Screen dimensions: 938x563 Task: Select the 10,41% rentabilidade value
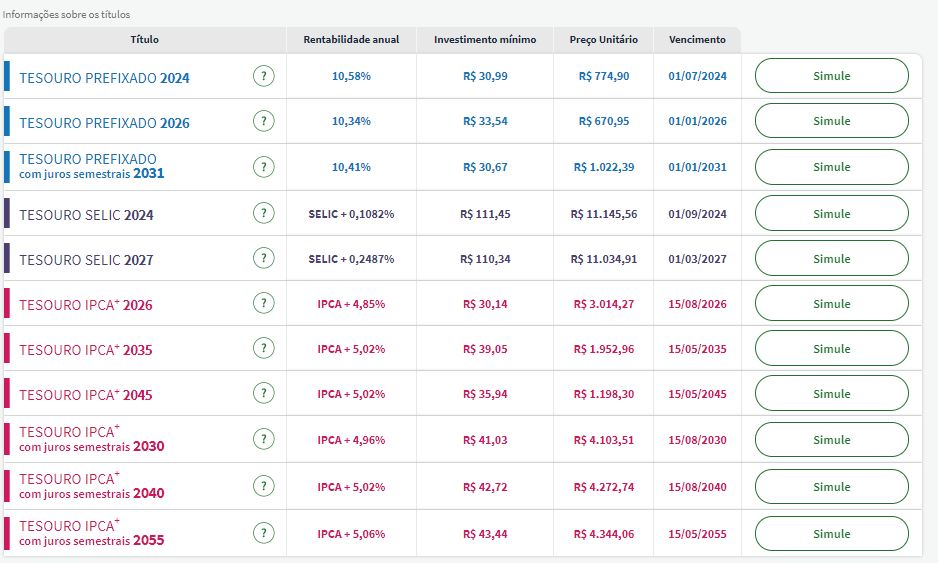click(x=351, y=167)
